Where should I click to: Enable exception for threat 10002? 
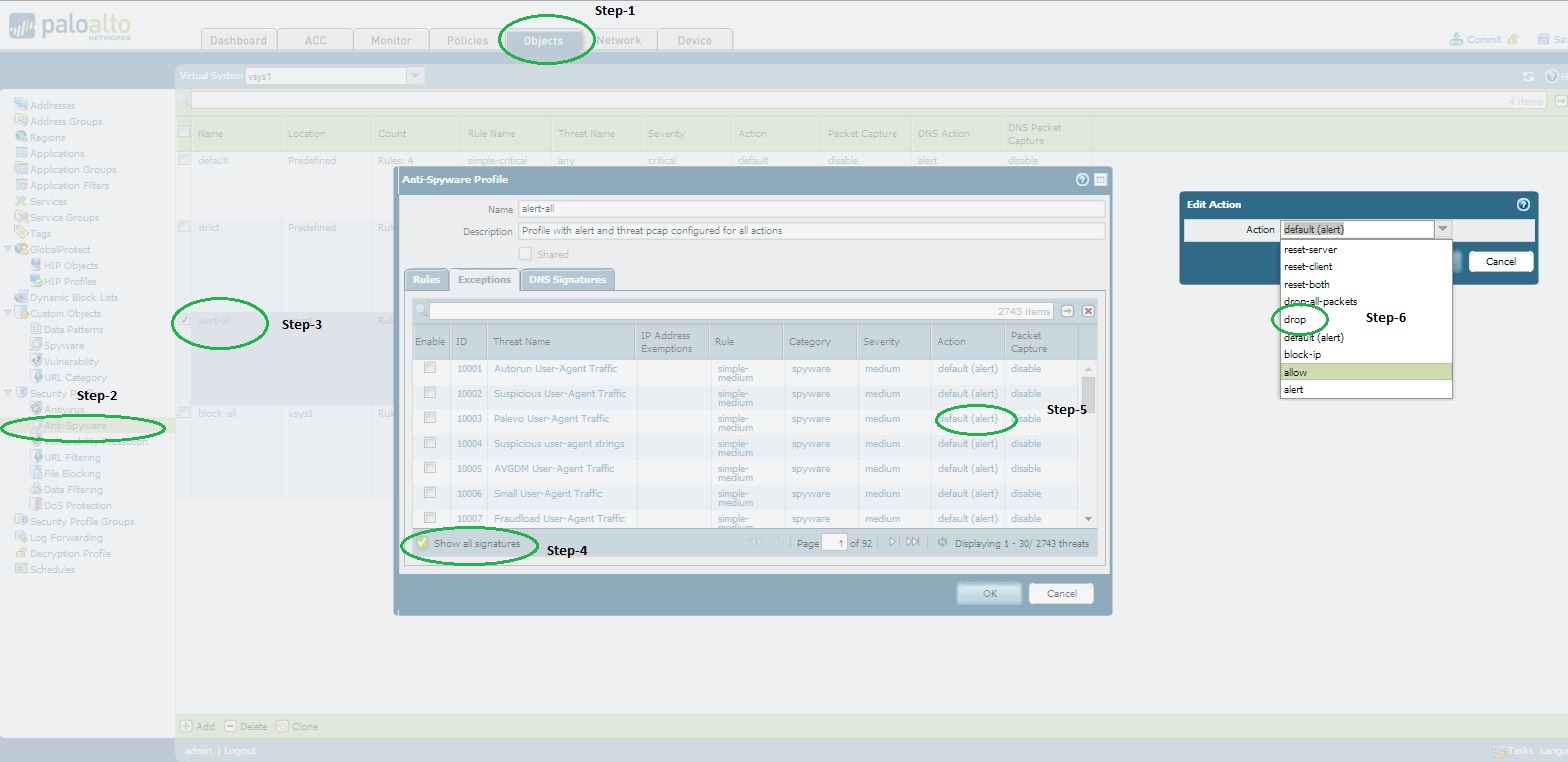pos(430,393)
